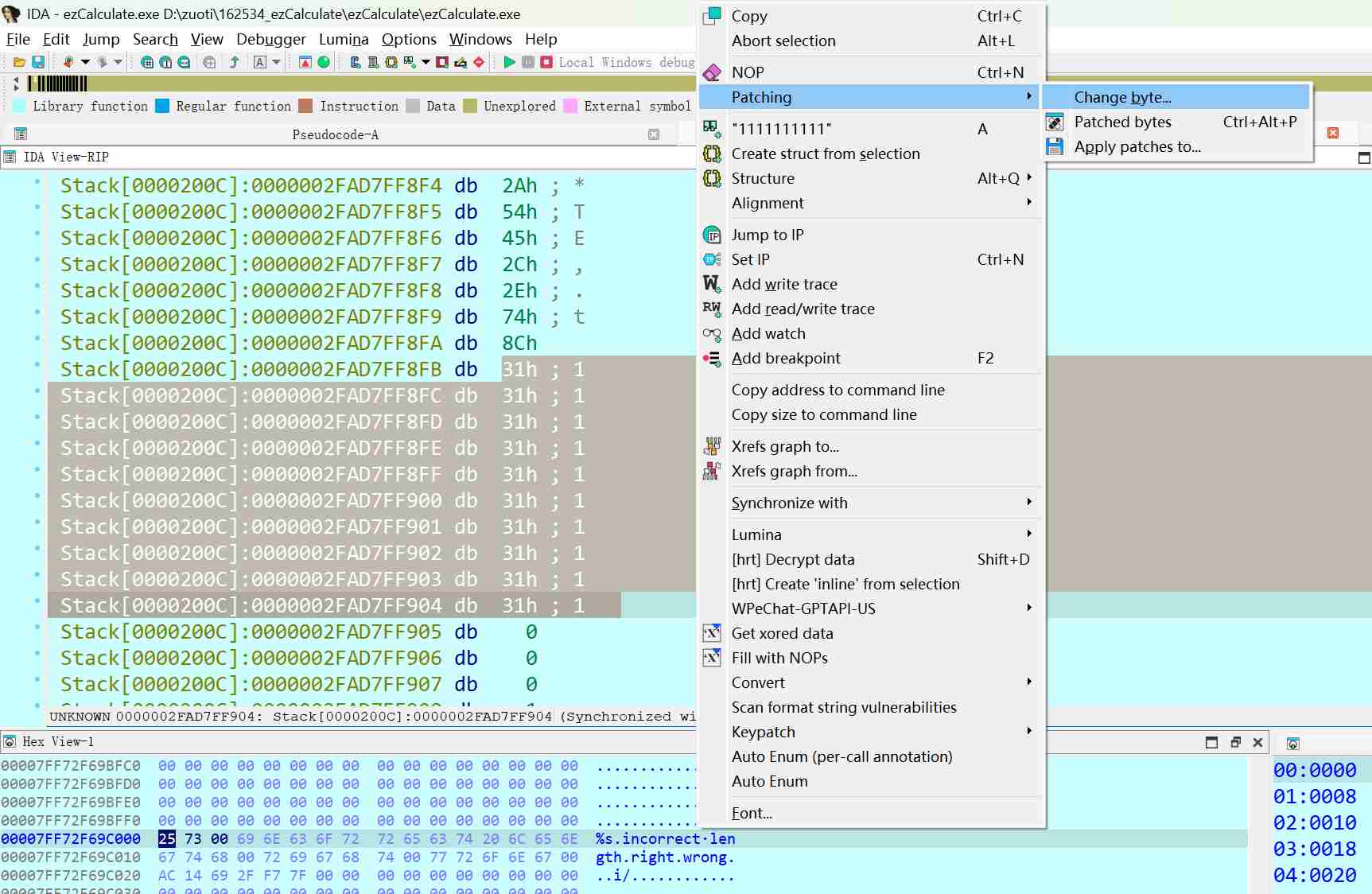
Task: Expand the Structure submenu arrow
Action: 1029,178
